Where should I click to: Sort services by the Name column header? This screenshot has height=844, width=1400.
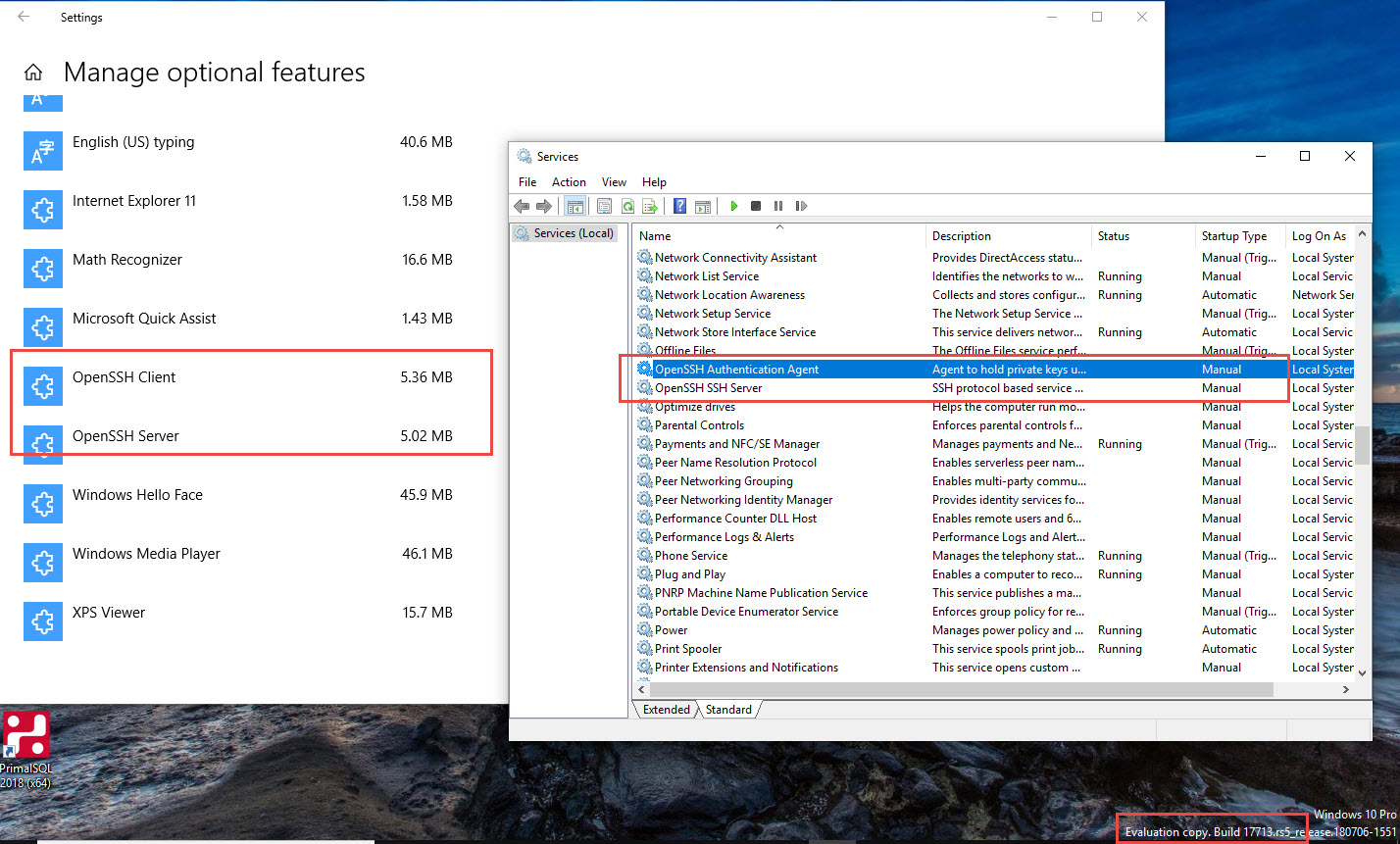tap(779, 236)
